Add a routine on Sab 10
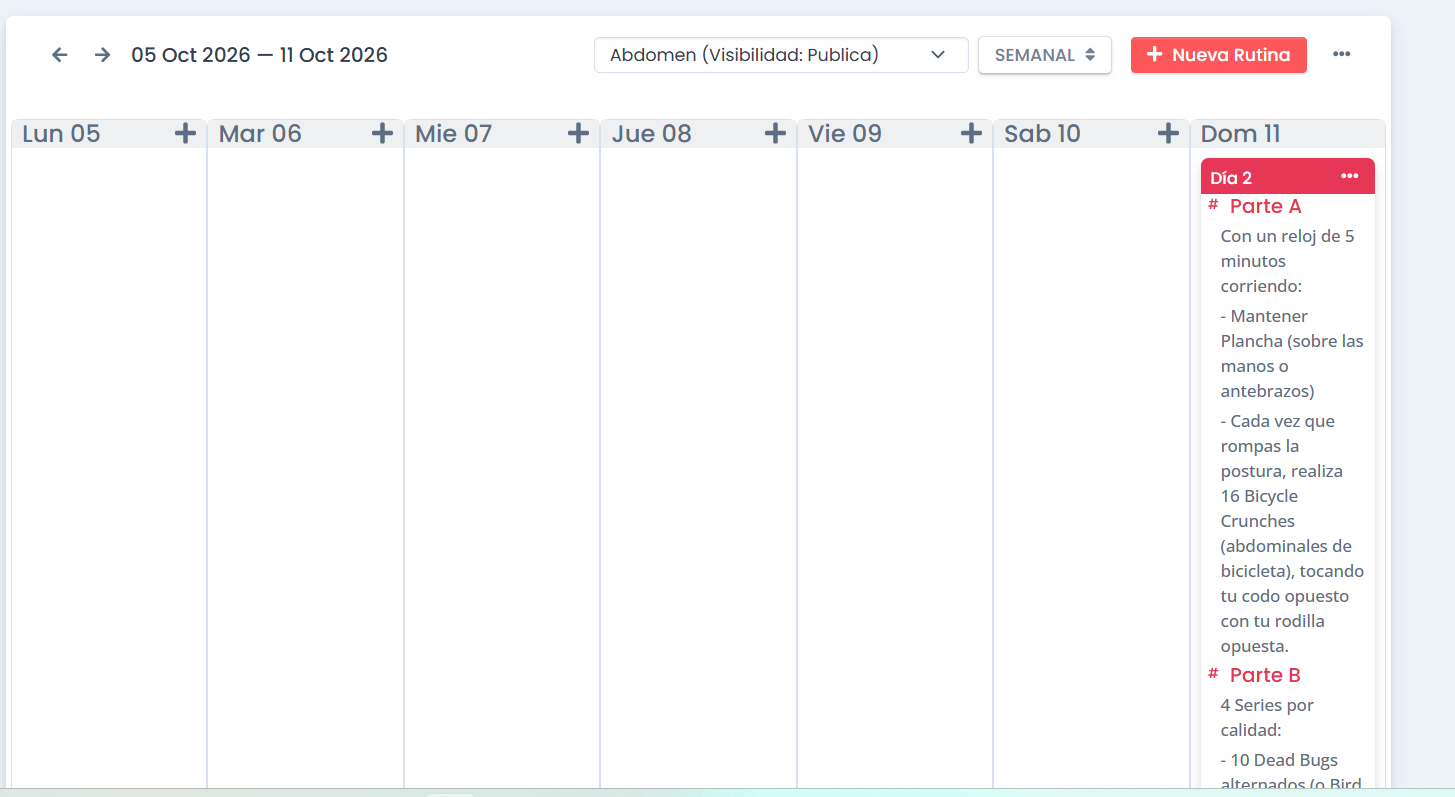Screen dimensions: 1455x797 point(1168,134)
